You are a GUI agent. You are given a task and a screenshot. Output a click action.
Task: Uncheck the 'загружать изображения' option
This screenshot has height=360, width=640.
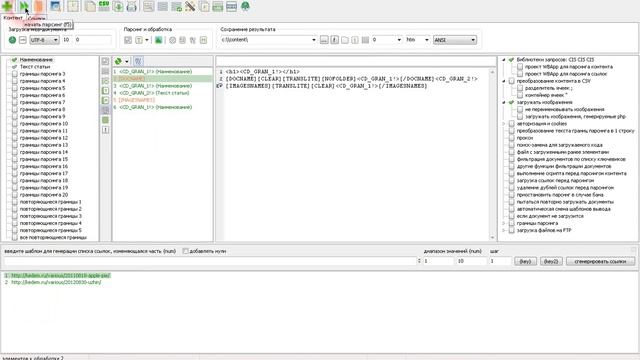coord(511,102)
